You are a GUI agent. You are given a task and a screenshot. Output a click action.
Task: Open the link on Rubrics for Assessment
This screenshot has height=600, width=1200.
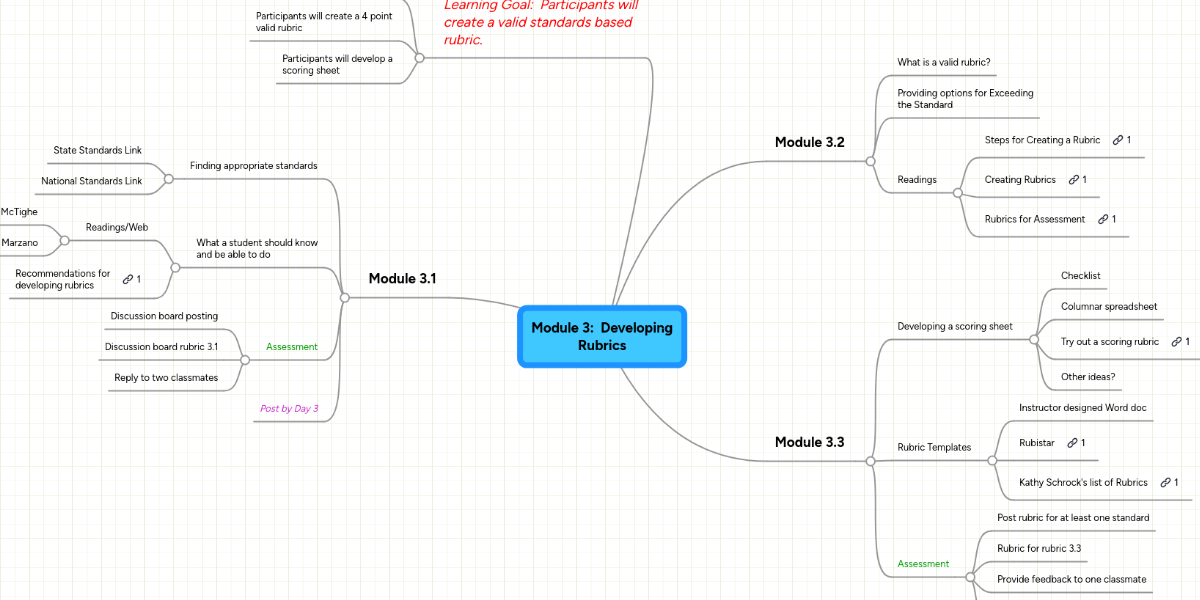pyautogui.click(x=1104, y=219)
